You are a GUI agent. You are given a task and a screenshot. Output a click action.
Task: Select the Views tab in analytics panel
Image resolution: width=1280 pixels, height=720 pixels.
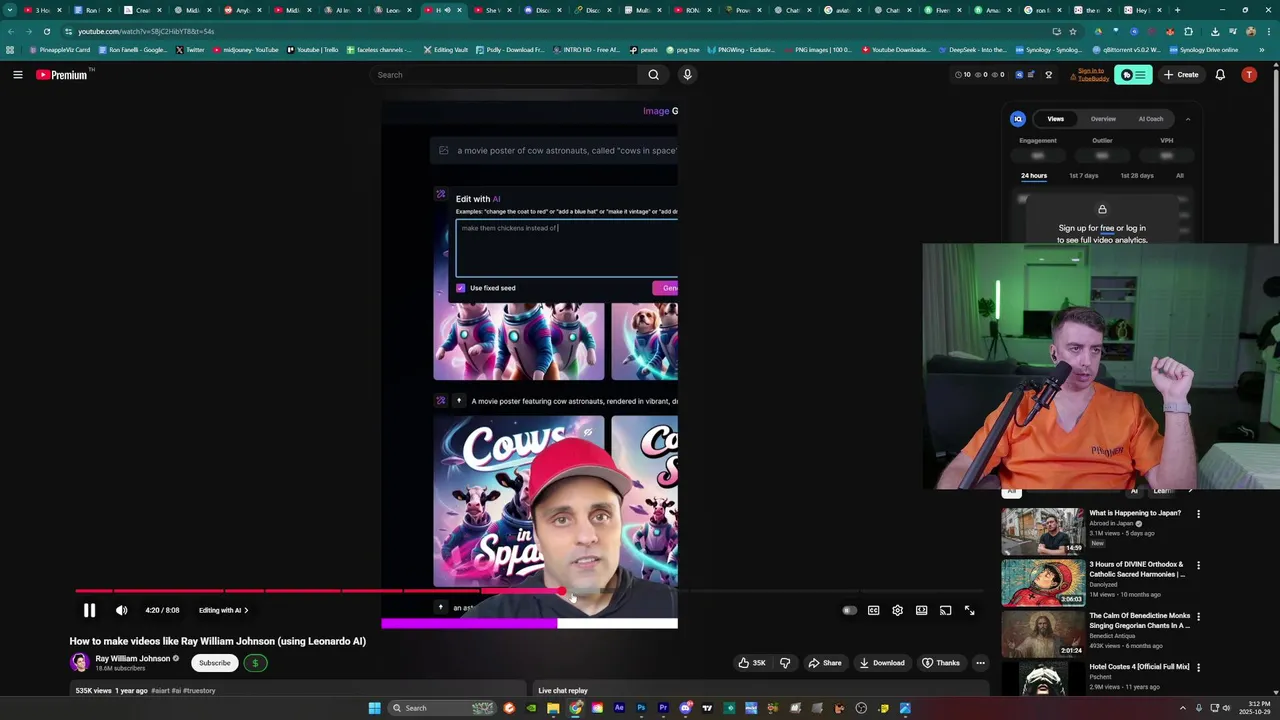pyautogui.click(x=1055, y=119)
